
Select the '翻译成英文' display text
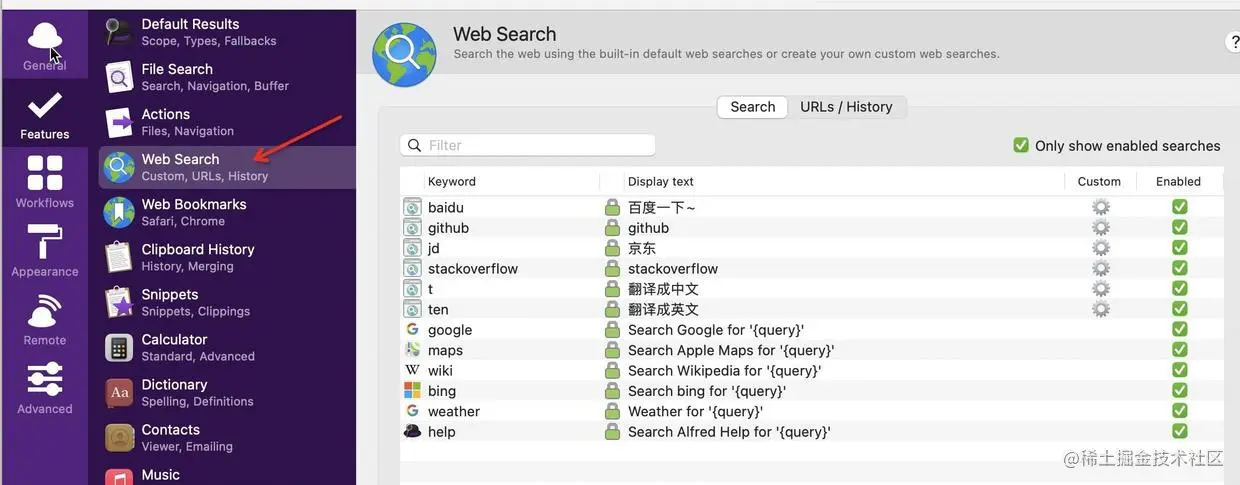tap(663, 309)
